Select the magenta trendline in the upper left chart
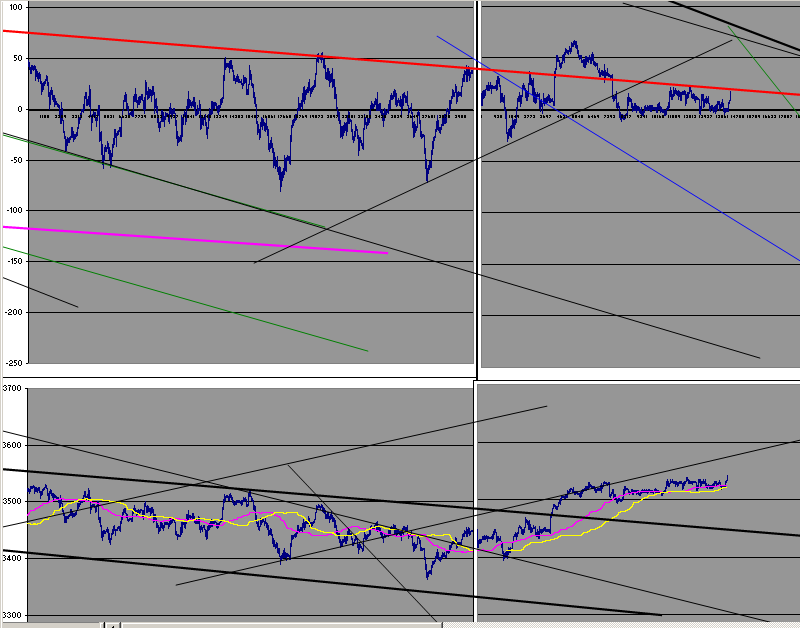 tap(195, 240)
